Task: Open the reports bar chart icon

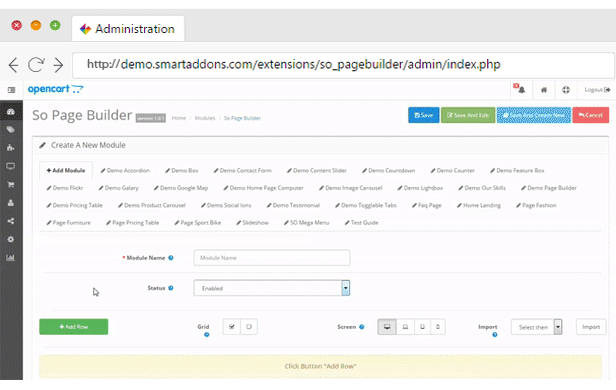Action: point(11,258)
